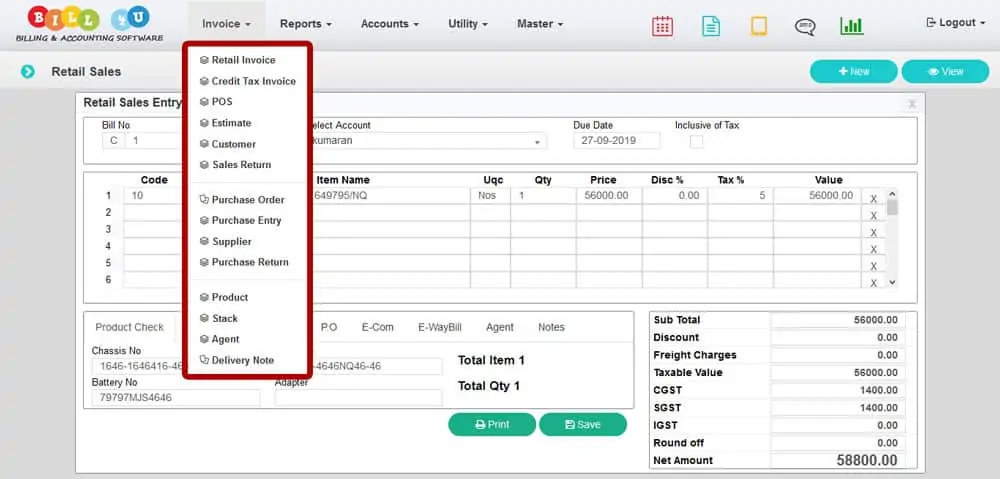Click the Chassis No input field
The image size is (1000, 479).
[x=137, y=366]
